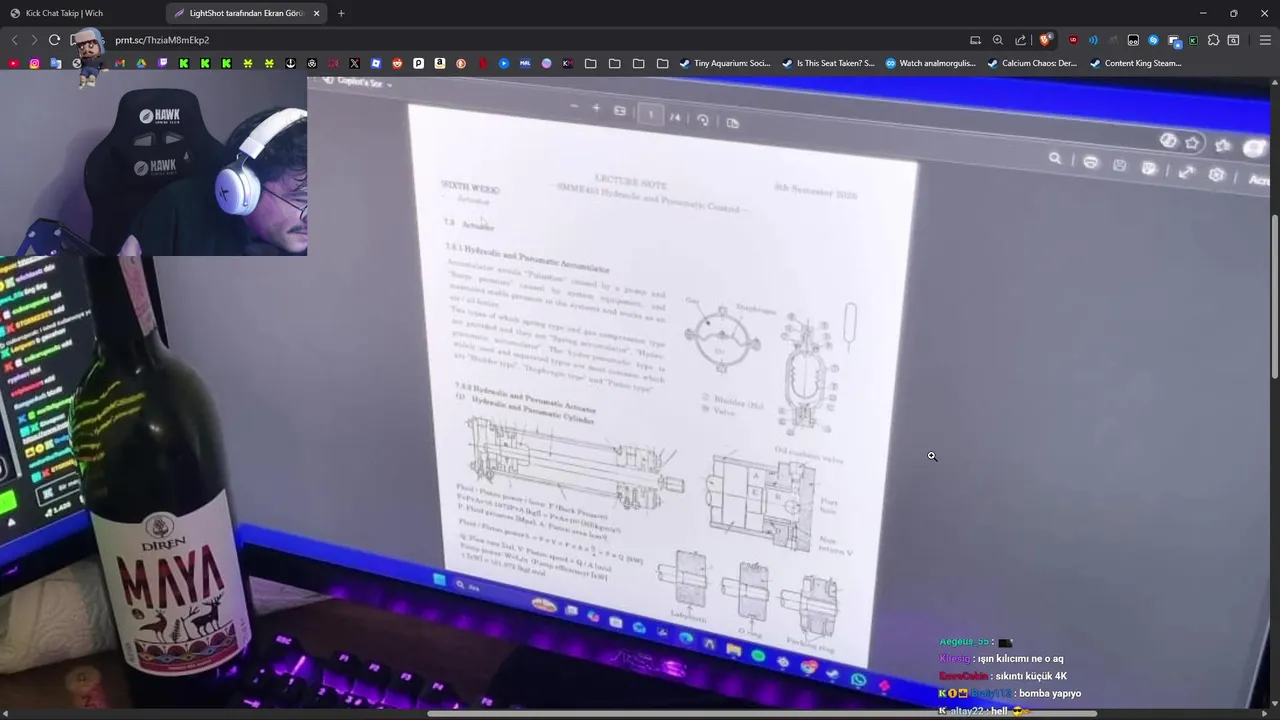Open the Calcium Chaos bookmark
Image resolution: width=1280 pixels, height=720 pixels.
click(1031, 63)
